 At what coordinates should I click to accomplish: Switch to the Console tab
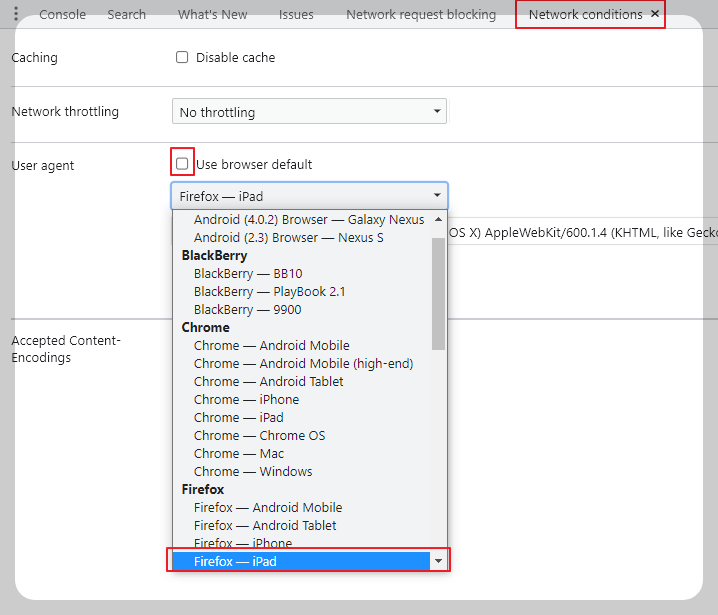62,15
